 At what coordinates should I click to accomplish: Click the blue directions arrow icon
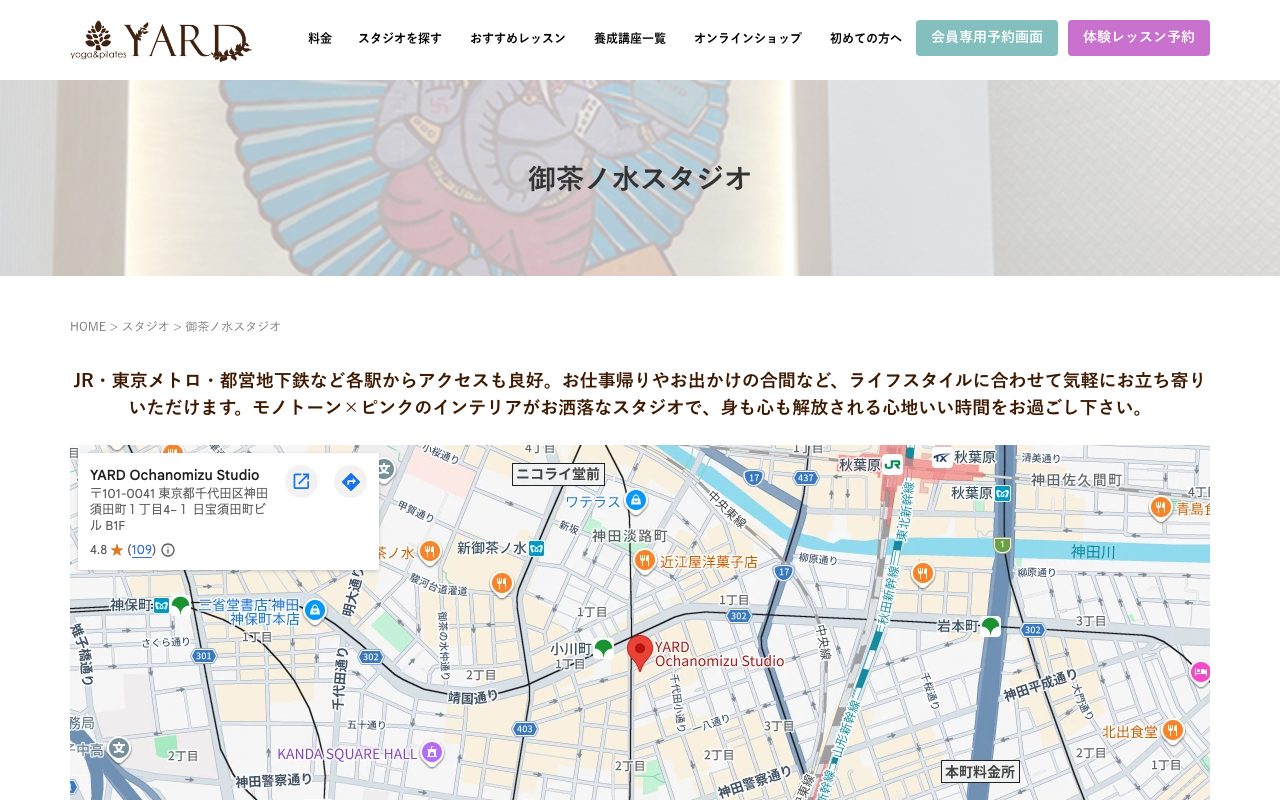pos(350,482)
